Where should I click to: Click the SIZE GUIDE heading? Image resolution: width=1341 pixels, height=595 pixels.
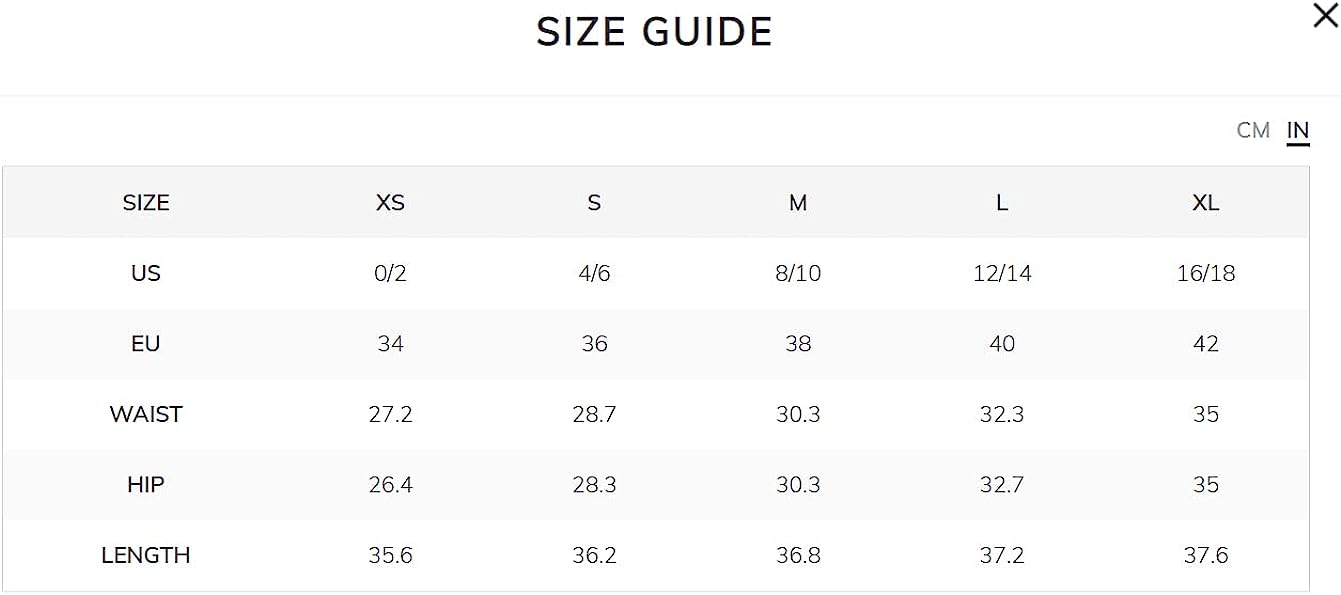coord(654,32)
